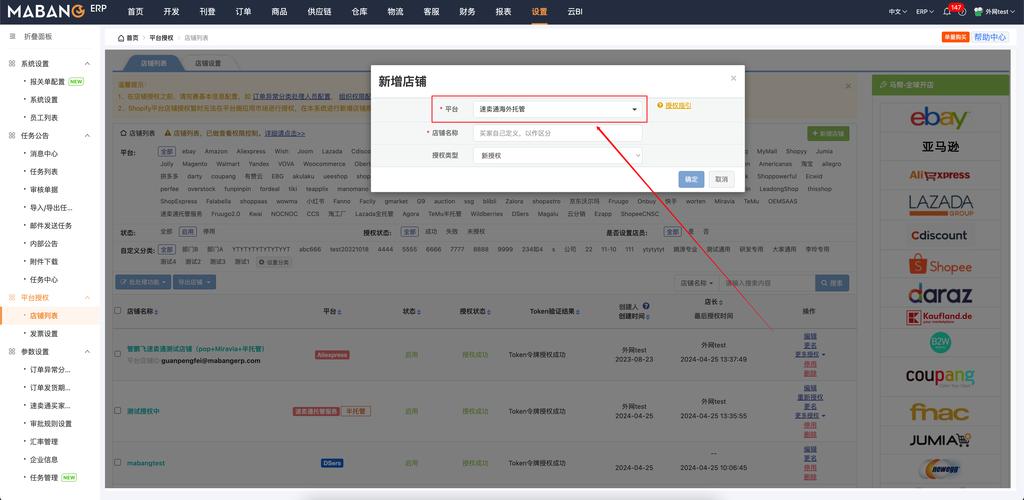This screenshot has height=500, width=1024.
Task: Open the 设置 top menu
Action: (539, 12)
